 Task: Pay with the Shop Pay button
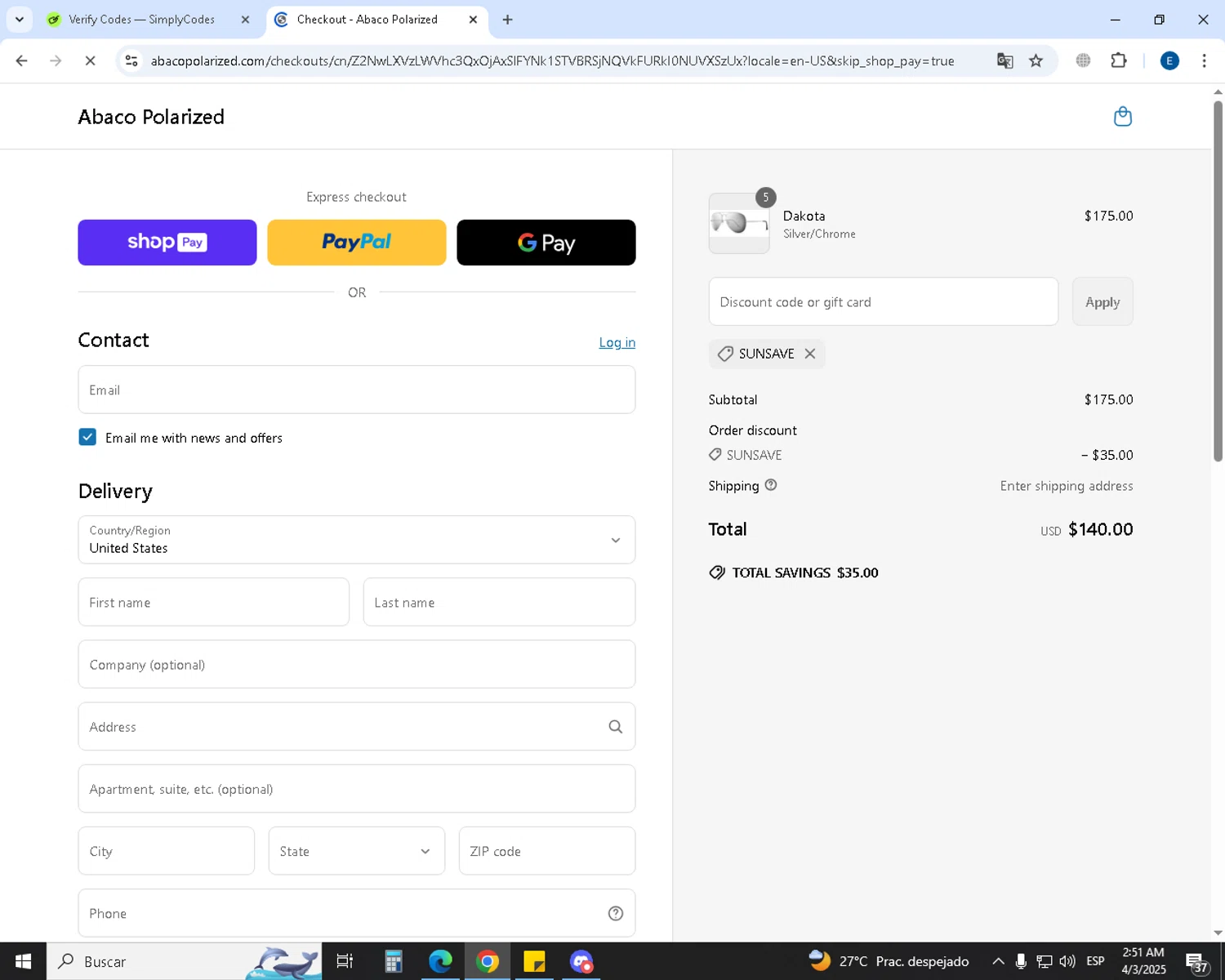pos(167,243)
